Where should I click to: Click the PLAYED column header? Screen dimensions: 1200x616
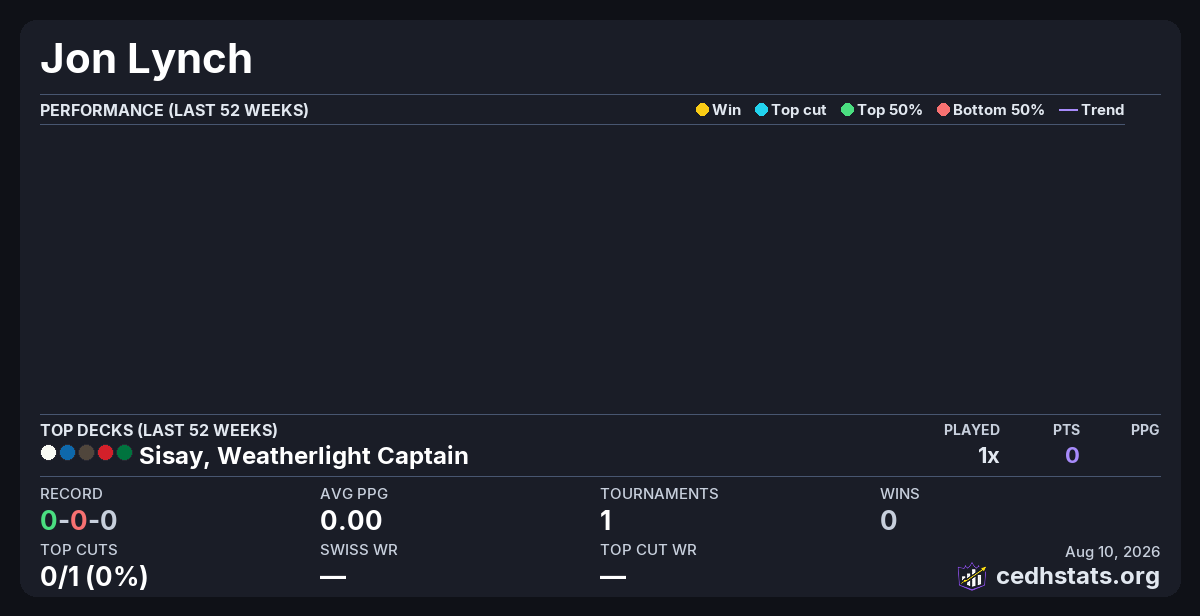coord(972,430)
